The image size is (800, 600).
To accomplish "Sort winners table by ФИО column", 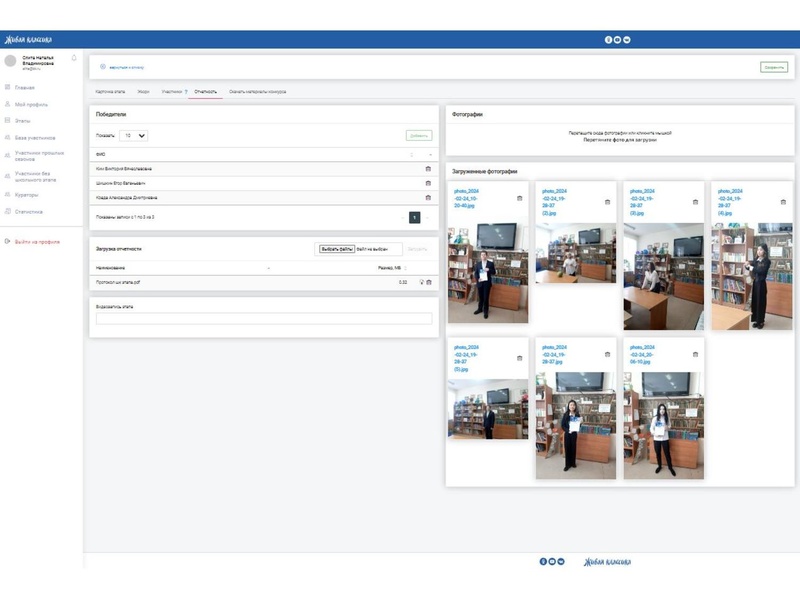I will [x=100, y=155].
